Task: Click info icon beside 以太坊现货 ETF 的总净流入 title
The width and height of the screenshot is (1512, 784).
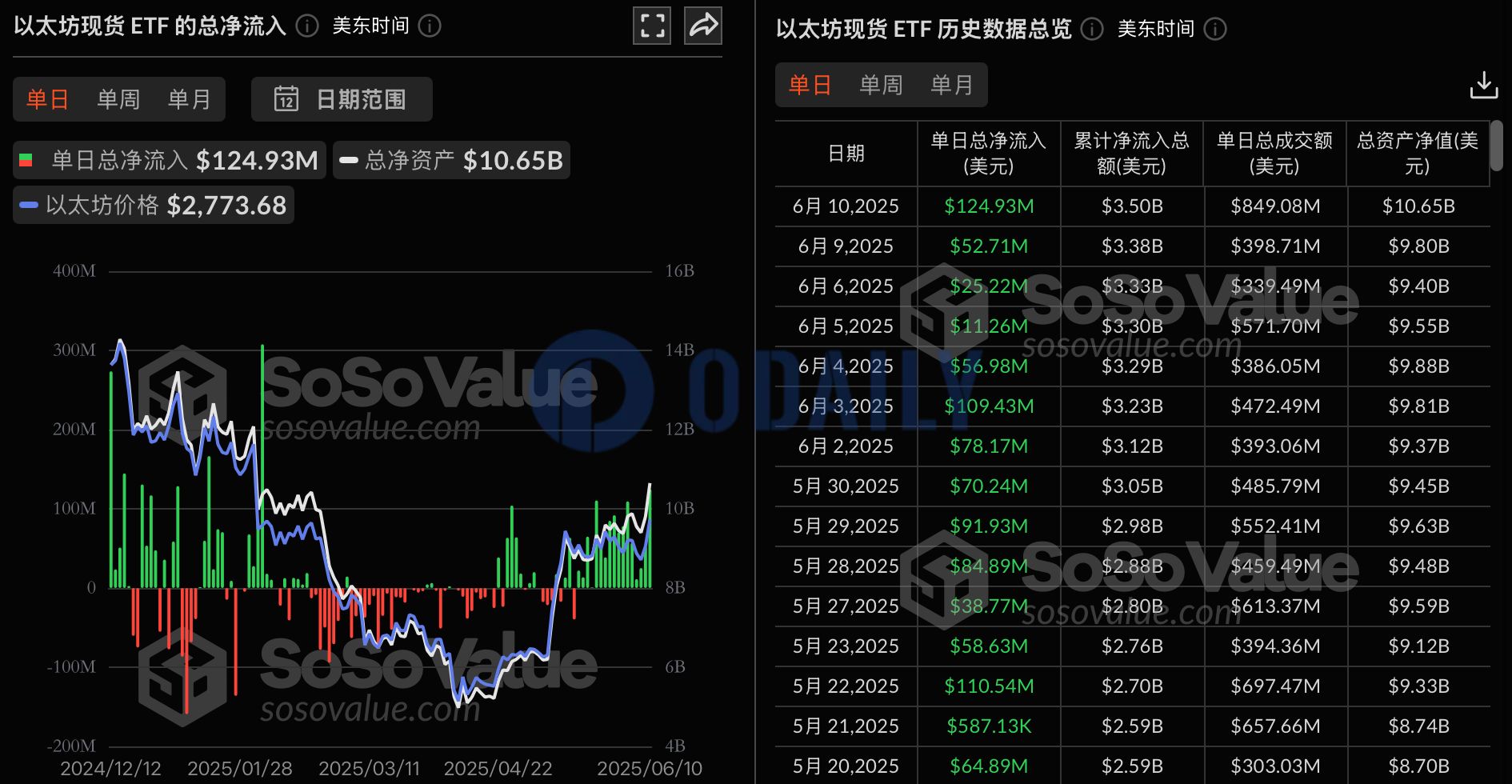Action: (x=307, y=26)
